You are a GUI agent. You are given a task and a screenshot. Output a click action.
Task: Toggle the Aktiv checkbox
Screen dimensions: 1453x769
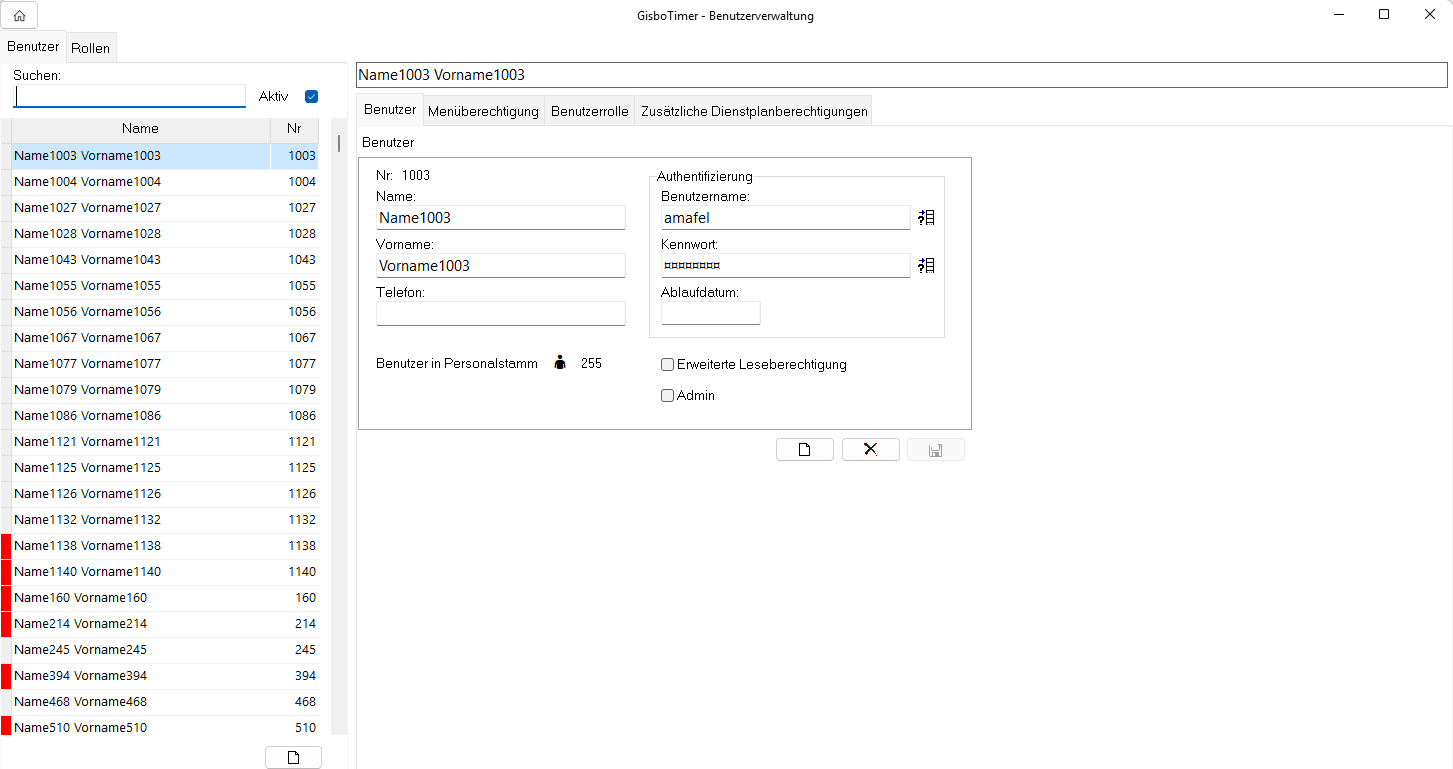311,97
